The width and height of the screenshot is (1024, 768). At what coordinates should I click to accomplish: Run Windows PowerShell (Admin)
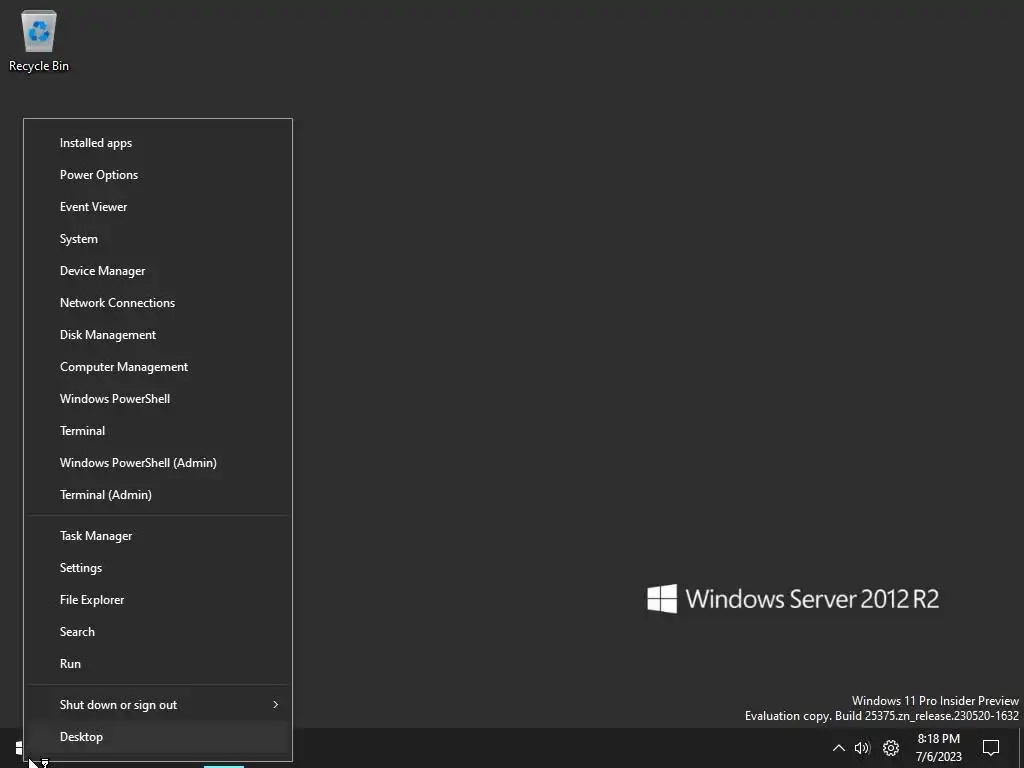(x=158, y=463)
